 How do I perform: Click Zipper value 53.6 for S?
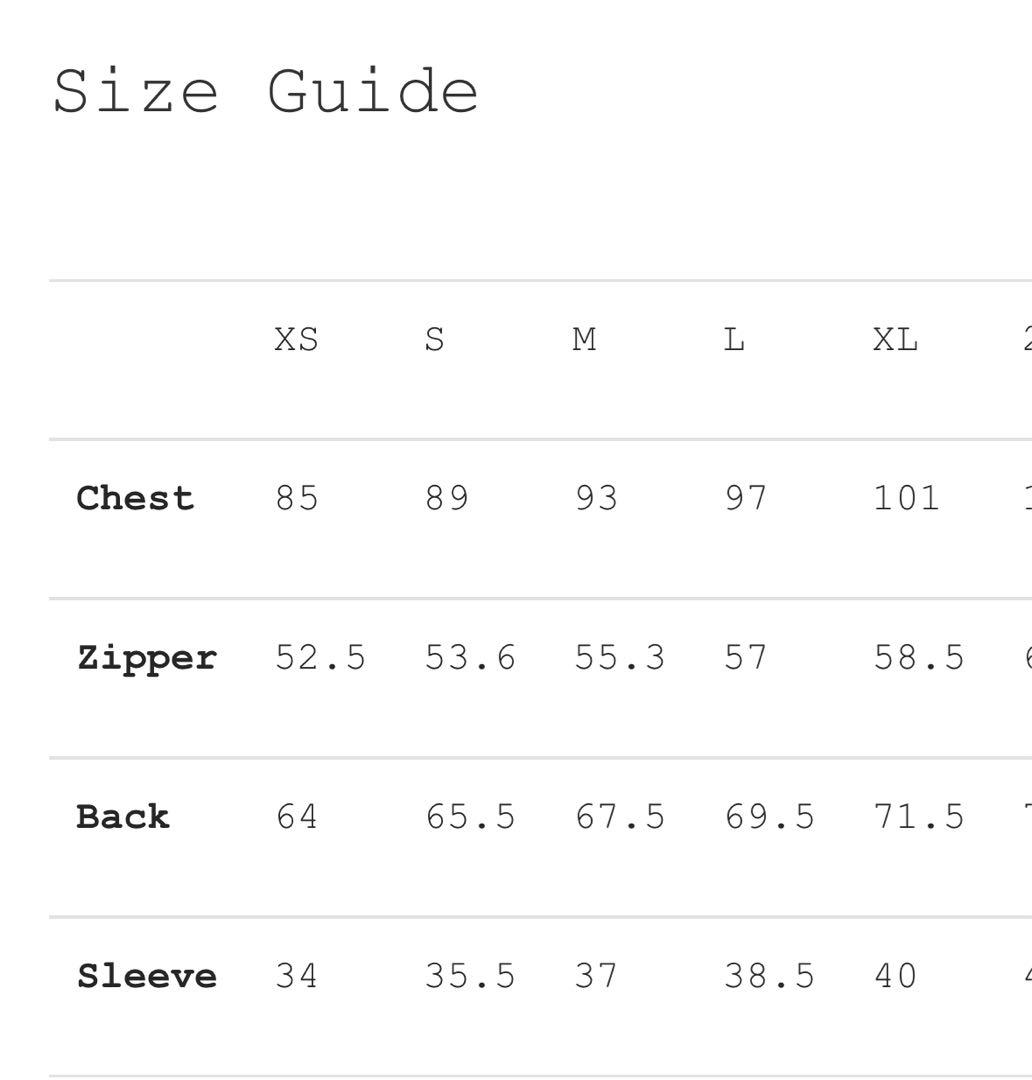470,658
